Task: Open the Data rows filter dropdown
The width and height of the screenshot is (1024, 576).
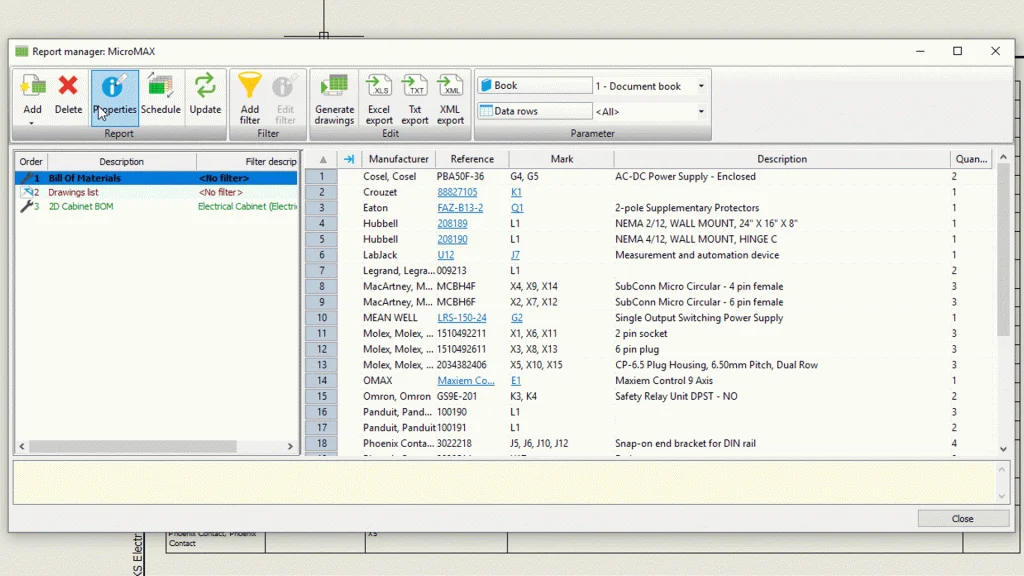Action: tap(701, 111)
